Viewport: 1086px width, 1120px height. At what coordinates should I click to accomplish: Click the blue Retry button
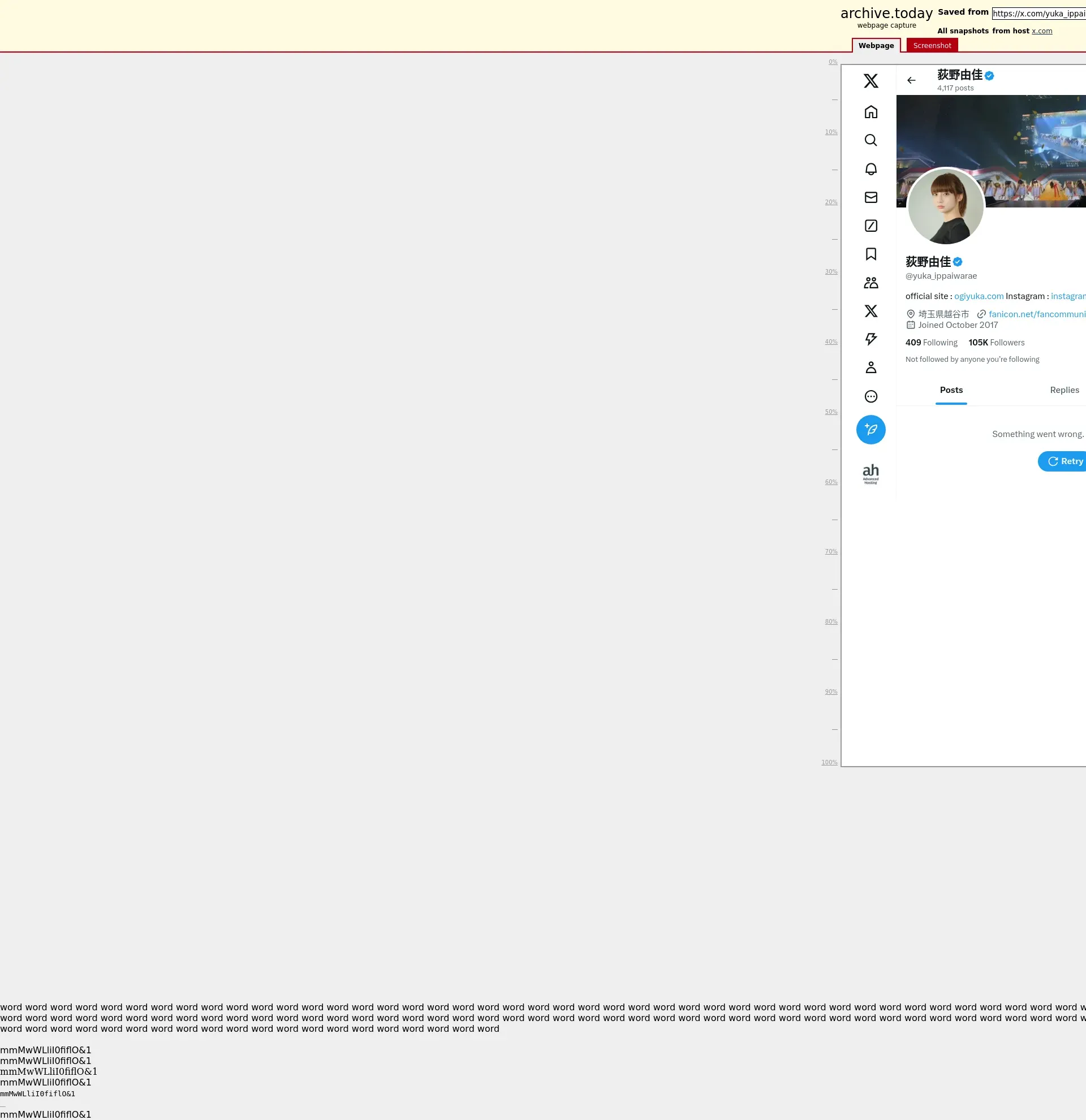pos(1065,461)
